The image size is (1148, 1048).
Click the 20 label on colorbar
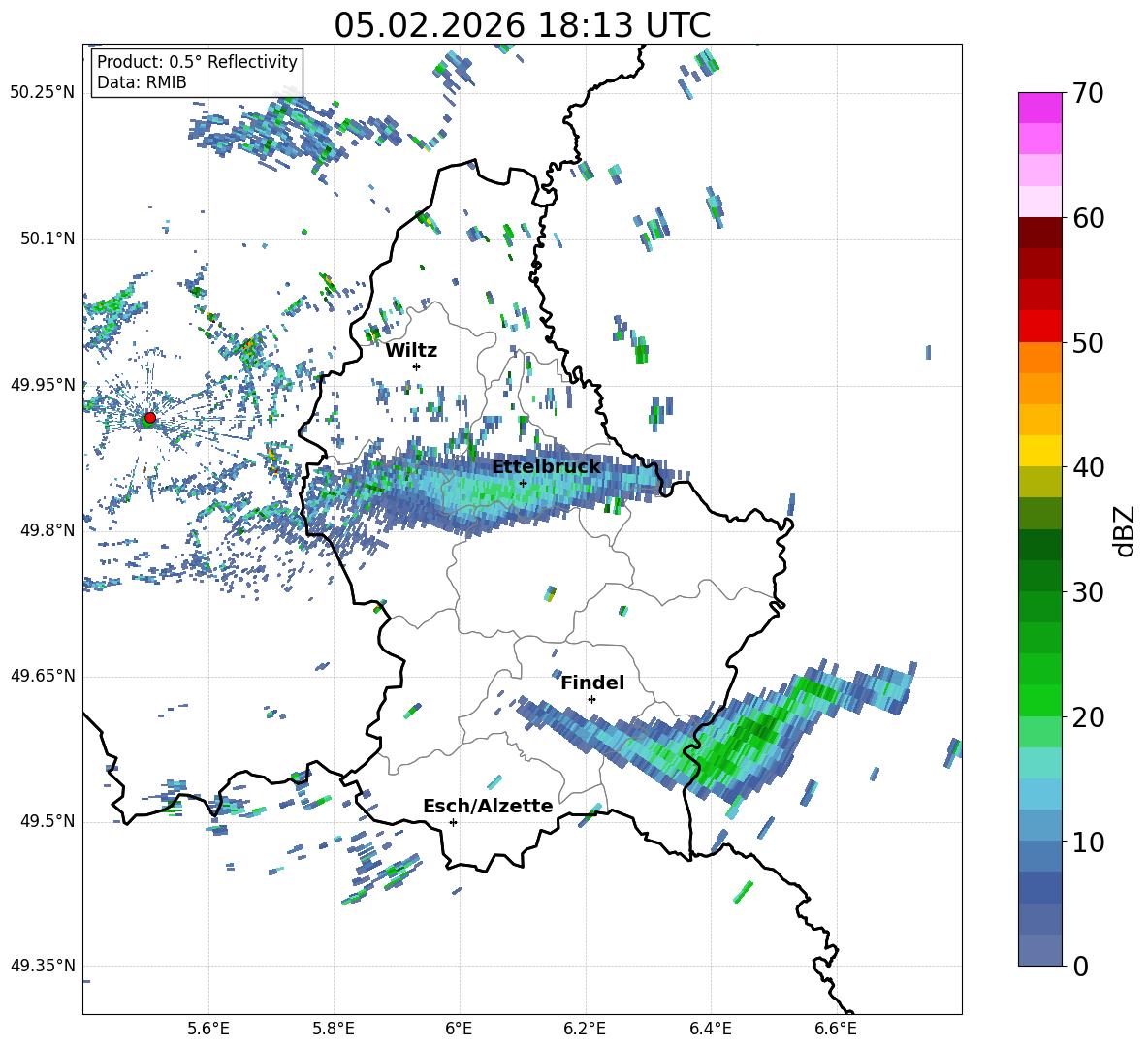(x=1088, y=717)
